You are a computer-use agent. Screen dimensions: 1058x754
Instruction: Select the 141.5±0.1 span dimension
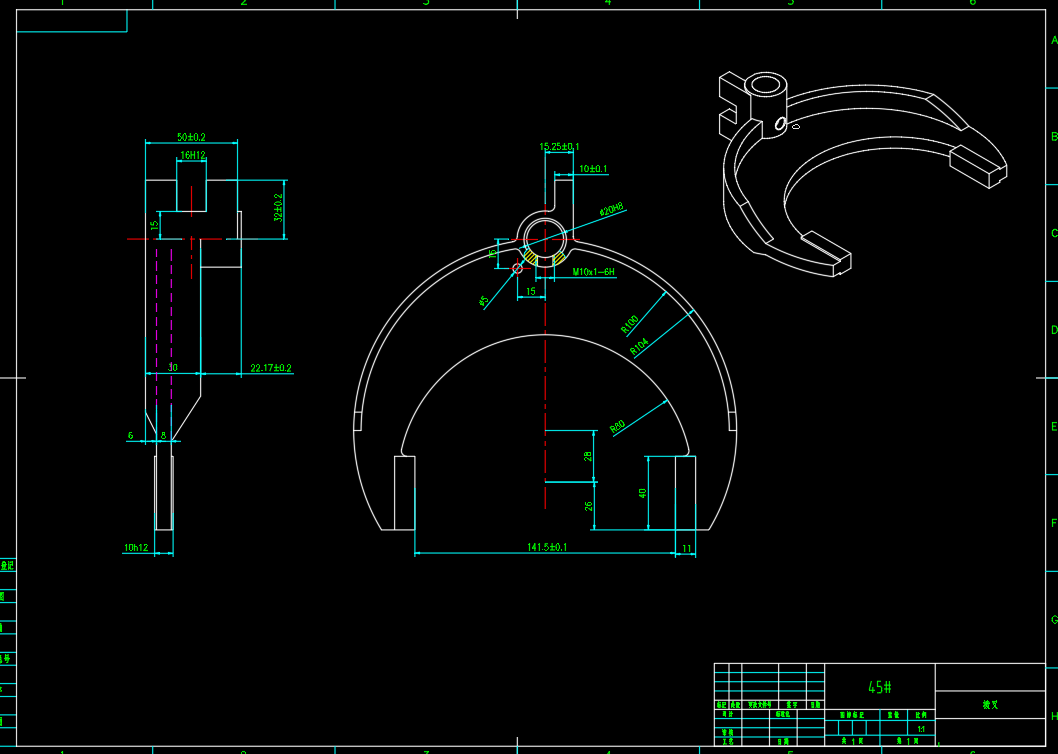pos(547,547)
